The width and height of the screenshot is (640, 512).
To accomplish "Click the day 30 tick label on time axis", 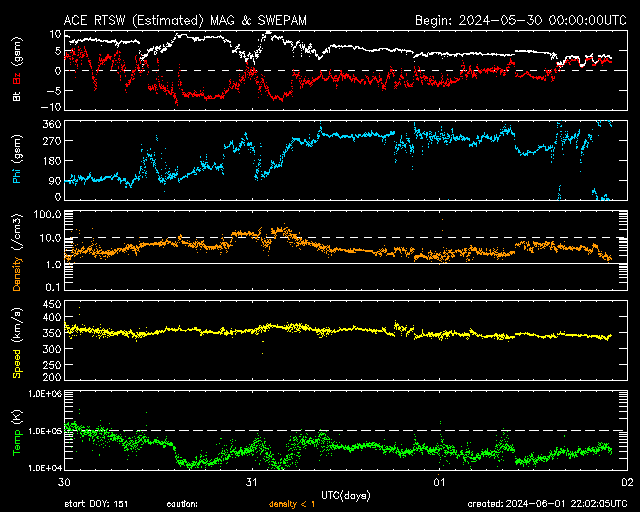I will (x=64, y=482).
